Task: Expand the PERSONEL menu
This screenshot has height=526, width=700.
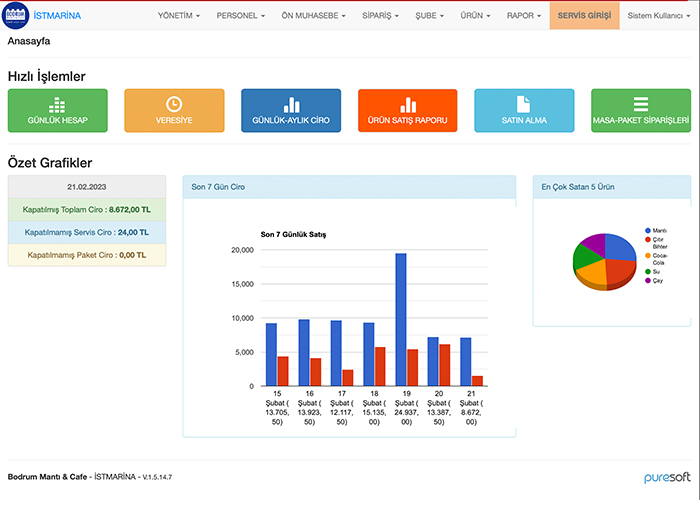Action: pos(241,16)
